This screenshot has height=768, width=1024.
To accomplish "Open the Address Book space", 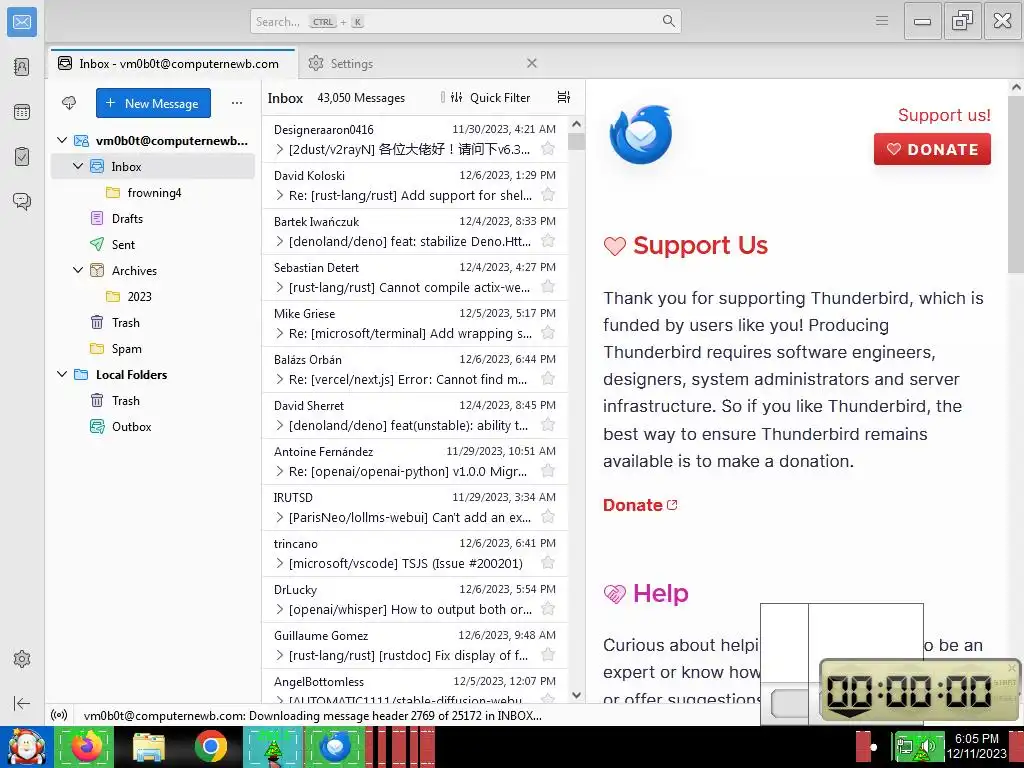I will pos(22,67).
